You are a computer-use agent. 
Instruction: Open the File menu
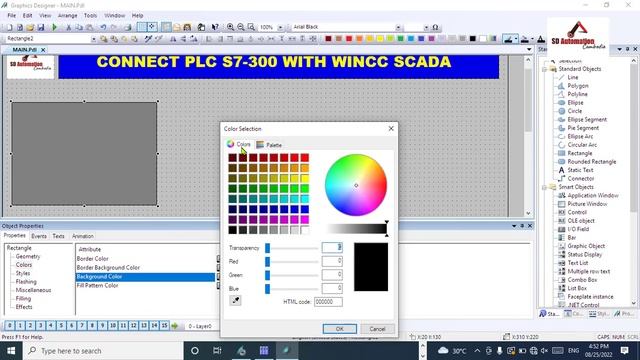coord(11,16)
